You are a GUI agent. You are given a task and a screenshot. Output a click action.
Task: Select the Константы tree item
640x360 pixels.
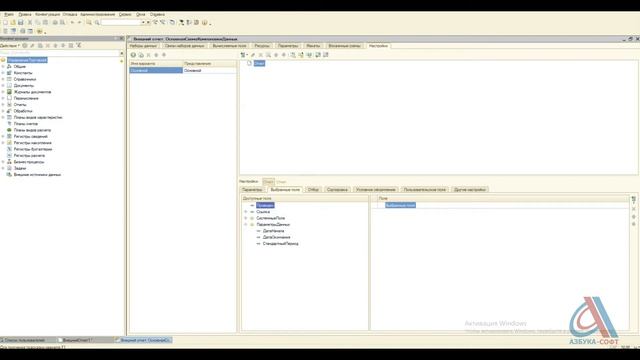coord(23,73)
